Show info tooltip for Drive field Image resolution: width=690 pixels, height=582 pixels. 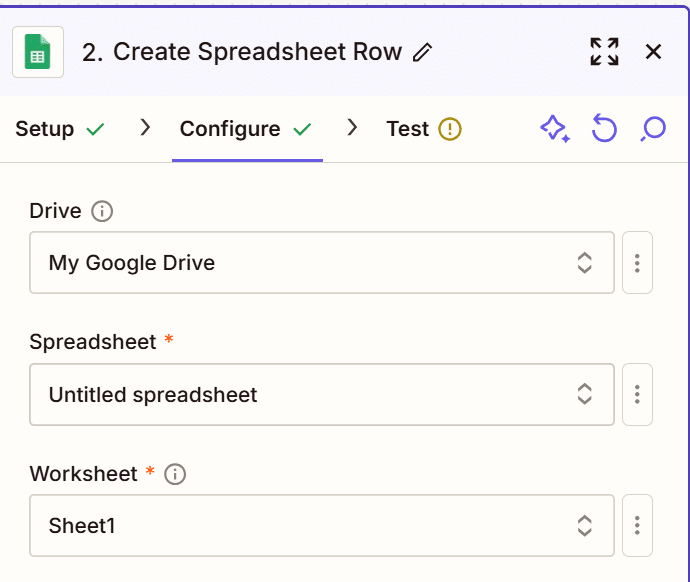coord(102,211)
